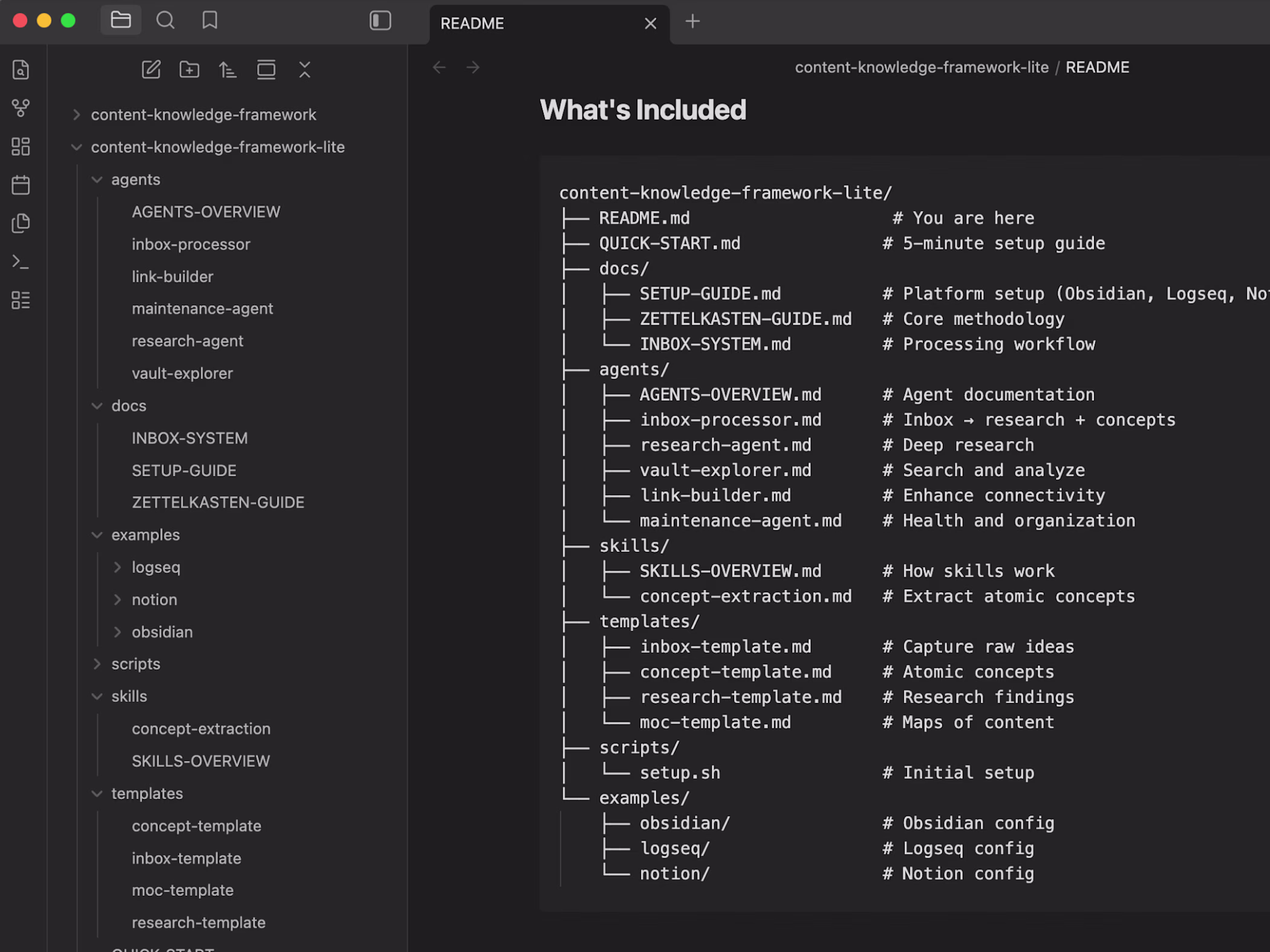Expand the content-knowledge-framework folder
This screenshot has height=952, width=1270.
(203, 115)
